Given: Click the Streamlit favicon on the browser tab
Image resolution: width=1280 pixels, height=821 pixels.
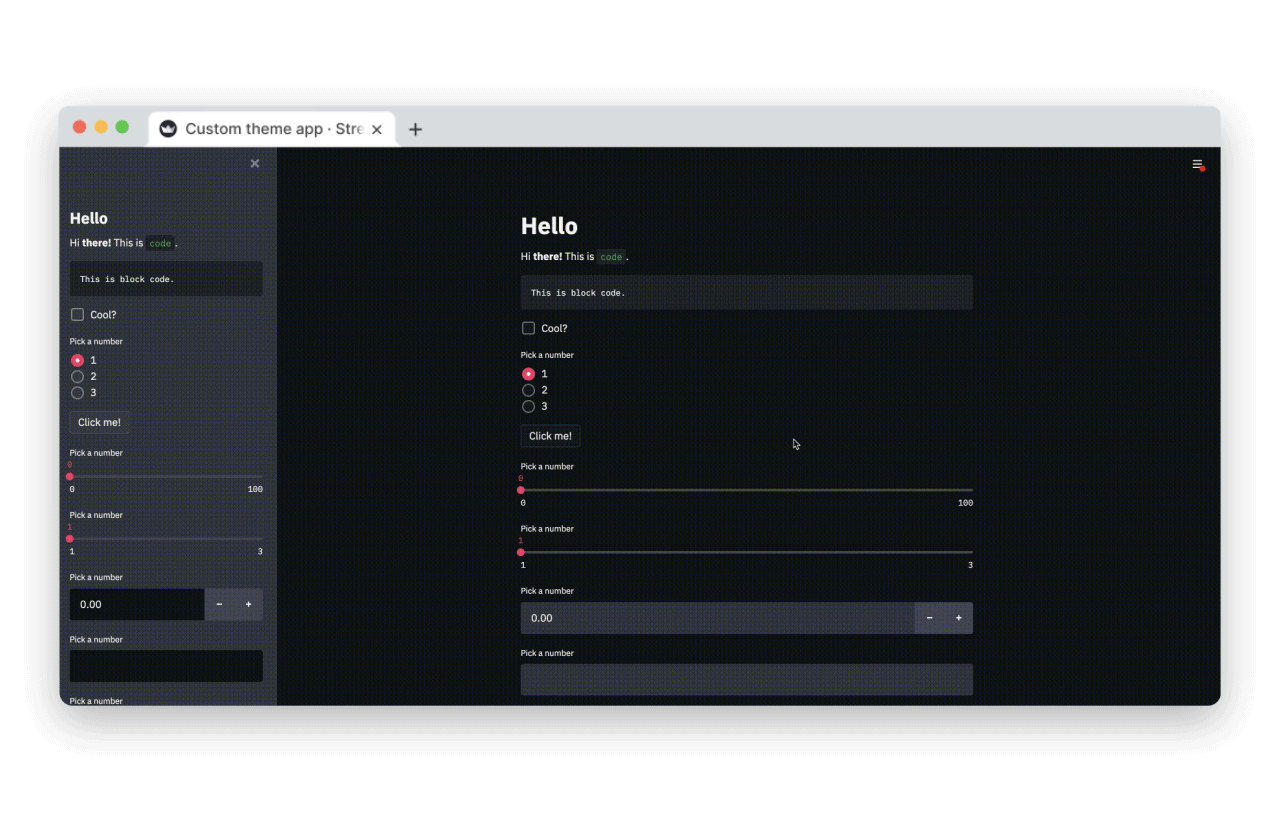Looking at the screenshot, I should tap(168, 128).
